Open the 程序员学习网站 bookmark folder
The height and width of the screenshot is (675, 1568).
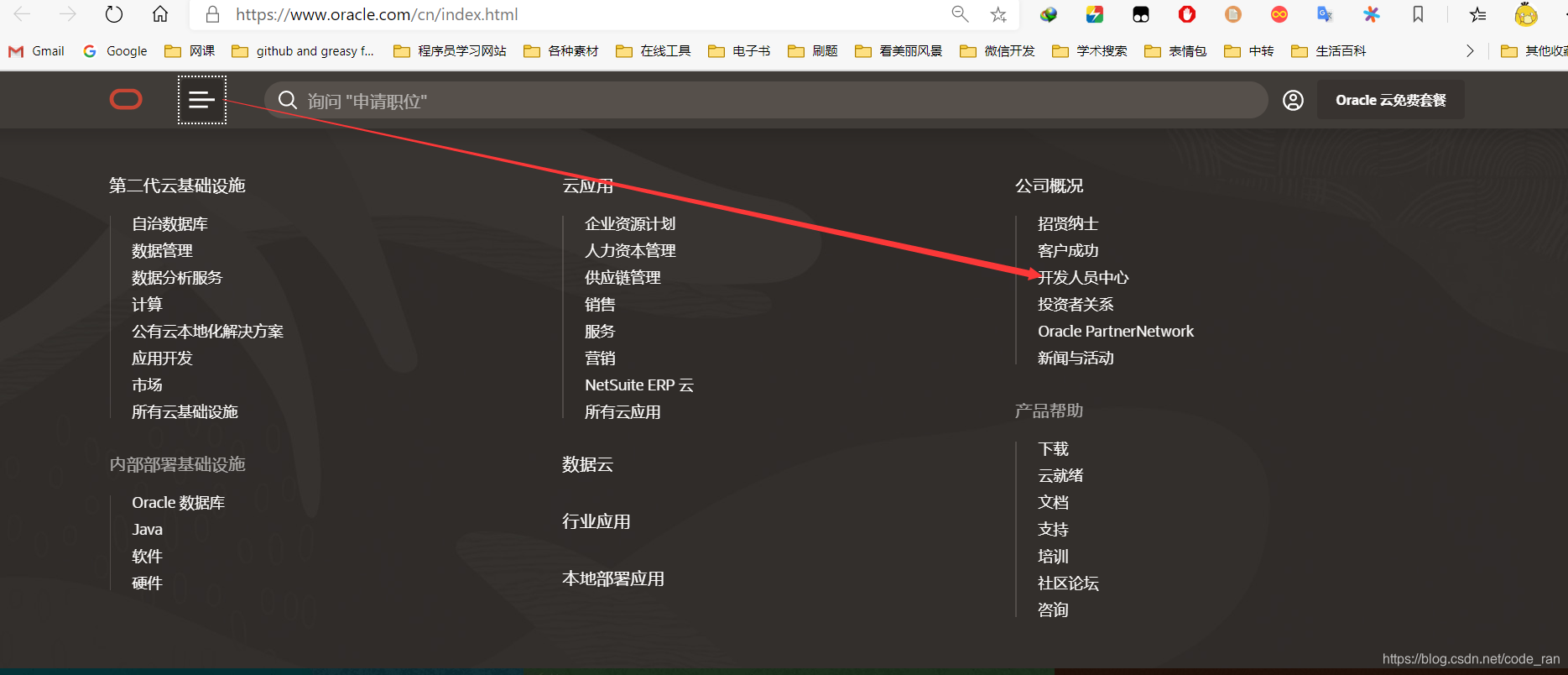450,51
